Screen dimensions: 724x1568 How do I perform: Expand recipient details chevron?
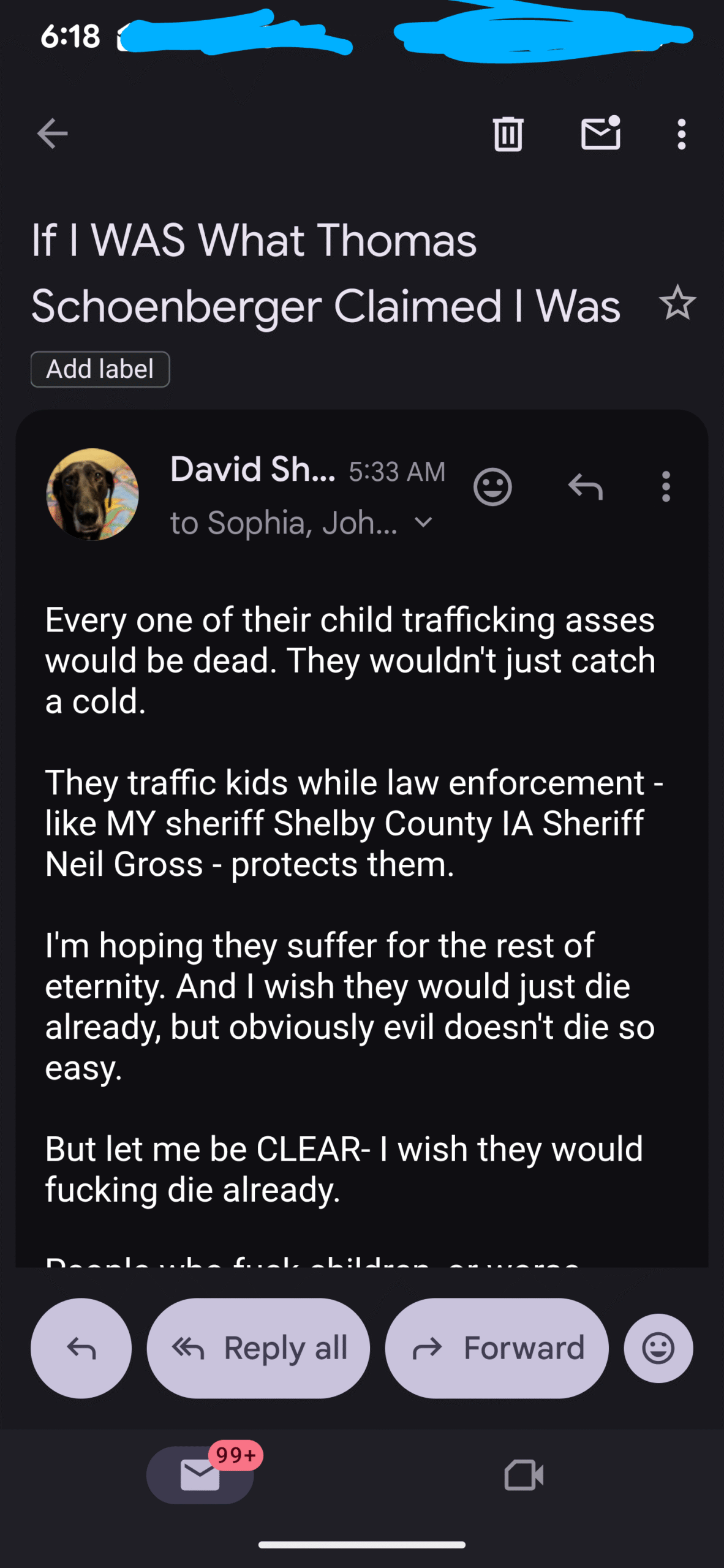click(x=423, y=522)
